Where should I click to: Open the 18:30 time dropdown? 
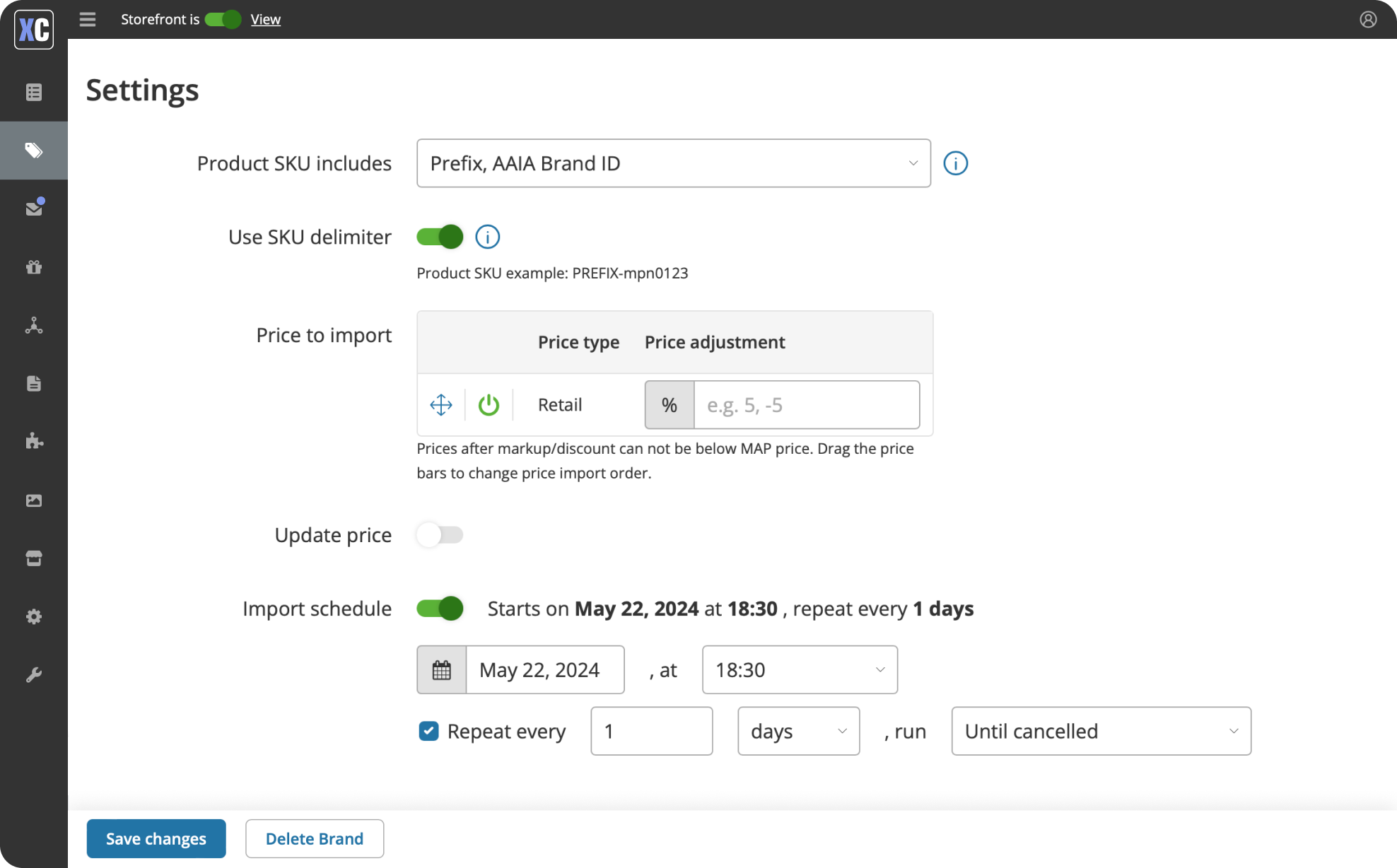coord(800,669)
